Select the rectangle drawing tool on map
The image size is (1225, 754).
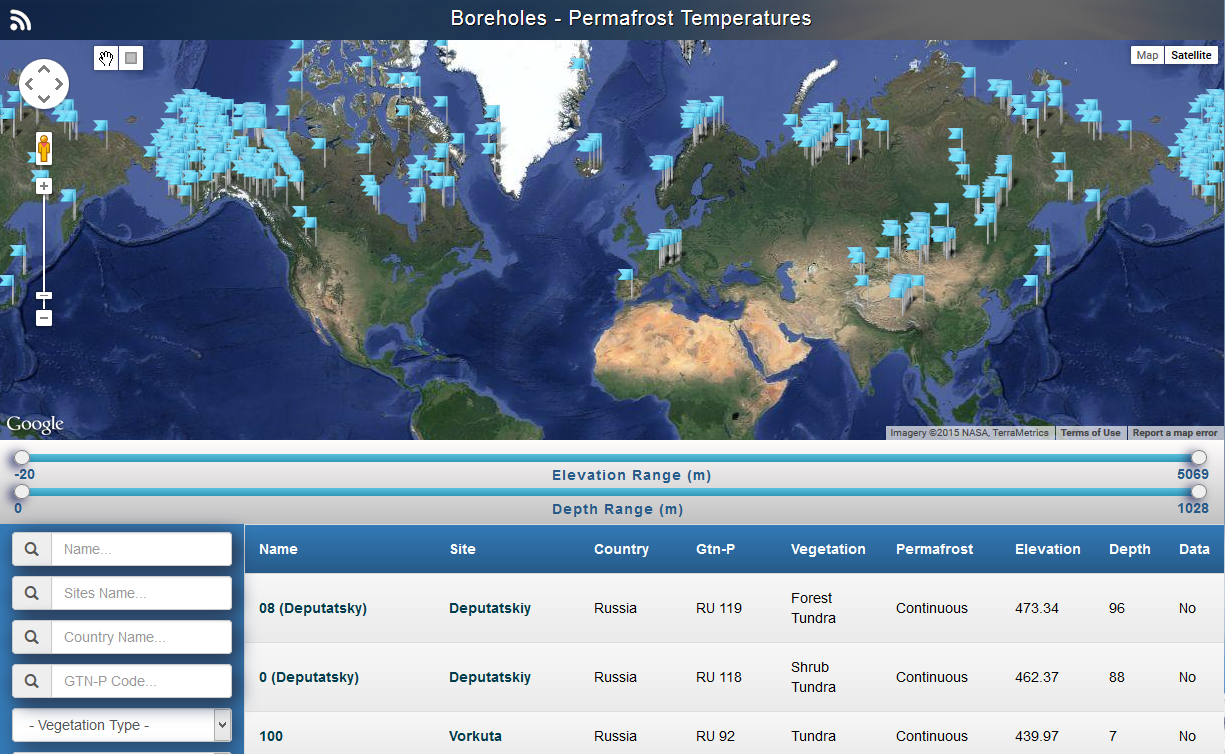tap(131, 58)
